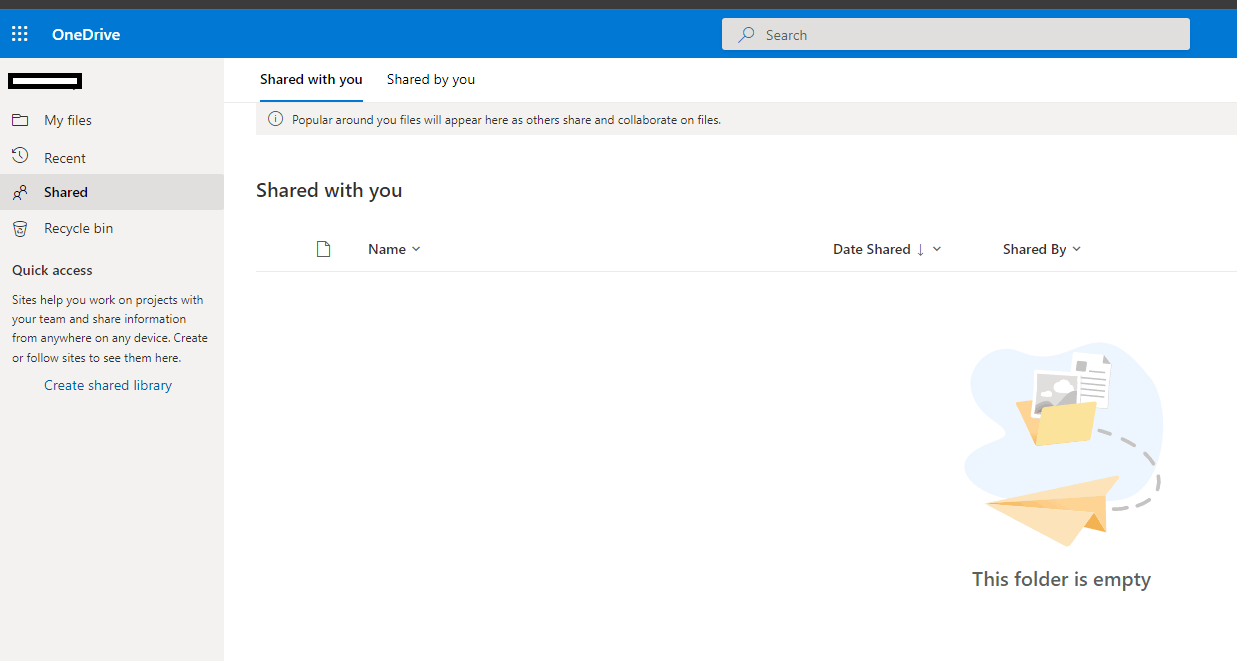Click the empty folder illustration
The image size is (1237, 661).
click(x=1062, y=445)
